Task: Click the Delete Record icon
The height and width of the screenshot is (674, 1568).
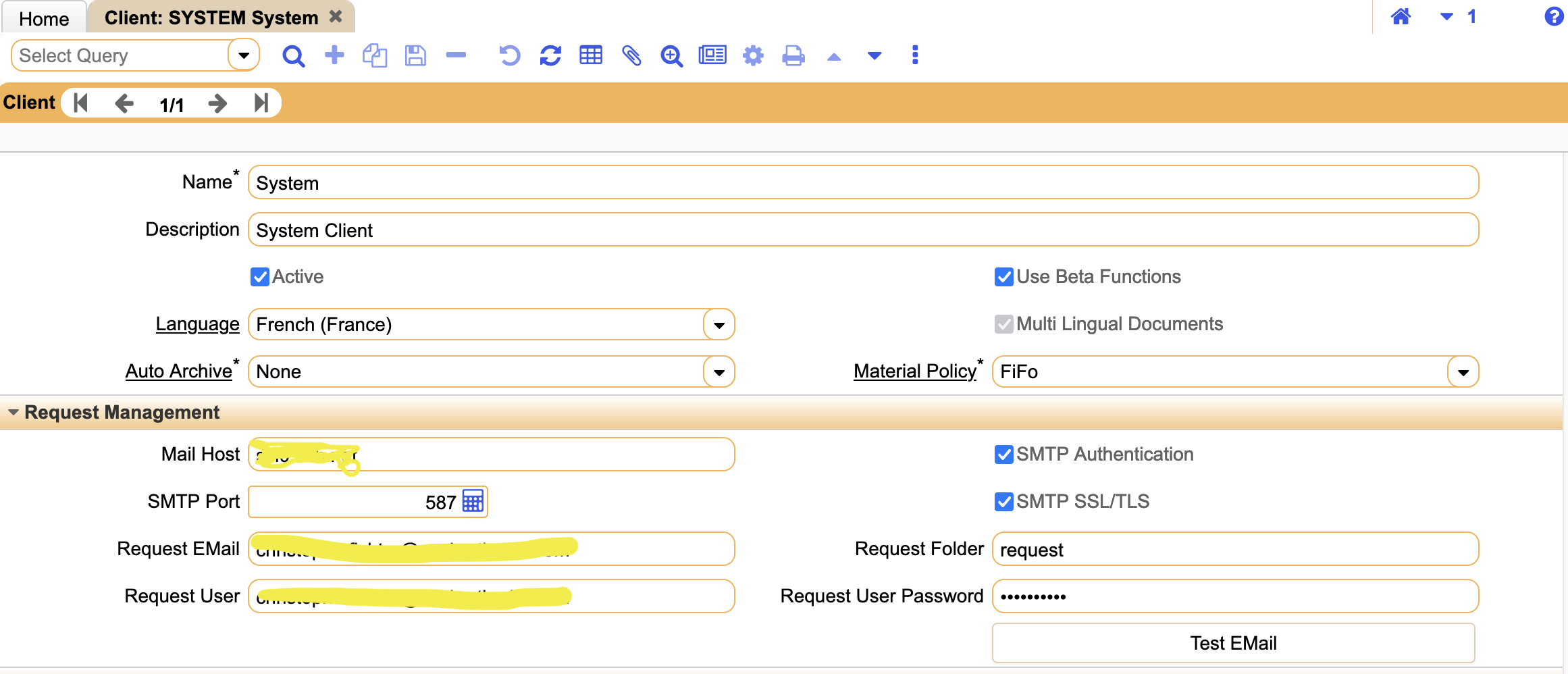Action: pyautogui.click(x=456, y=55)
